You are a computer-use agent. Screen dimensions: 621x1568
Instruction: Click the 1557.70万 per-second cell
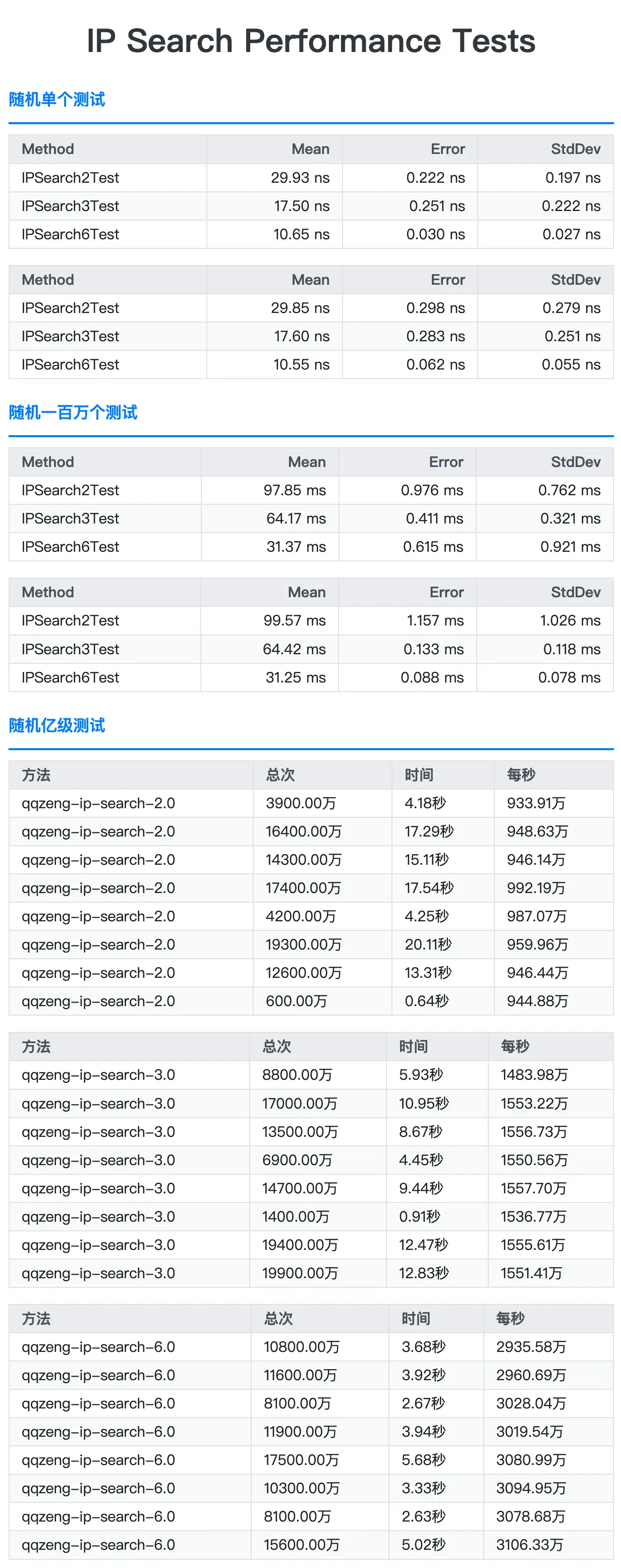click(x=550, y=1188)
